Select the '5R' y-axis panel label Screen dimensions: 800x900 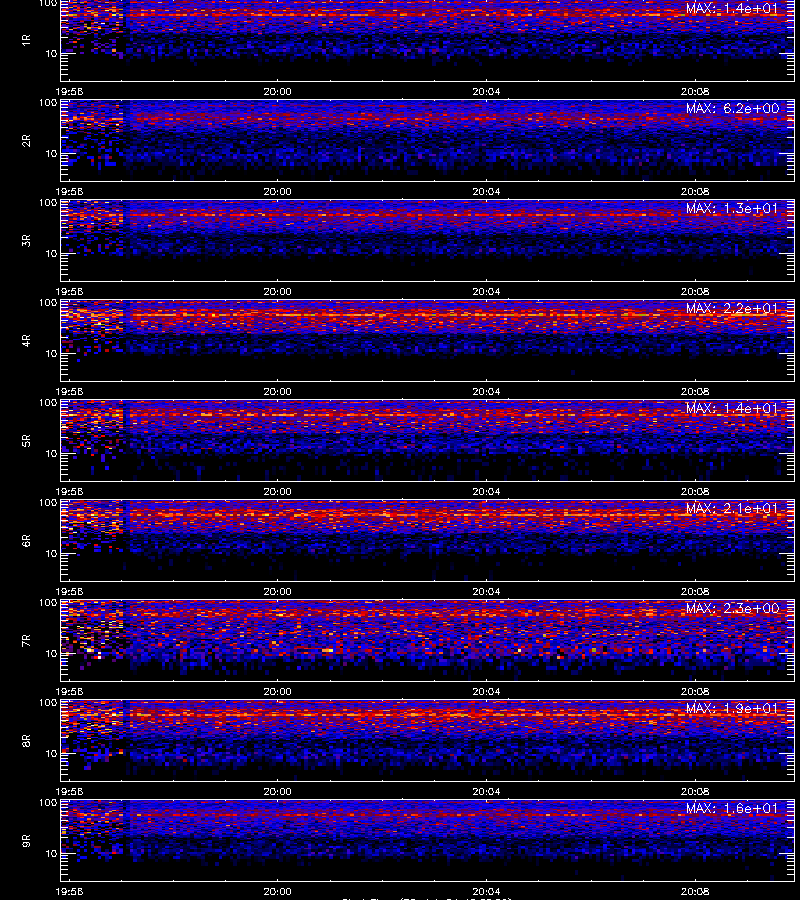(x=26, y=440)
